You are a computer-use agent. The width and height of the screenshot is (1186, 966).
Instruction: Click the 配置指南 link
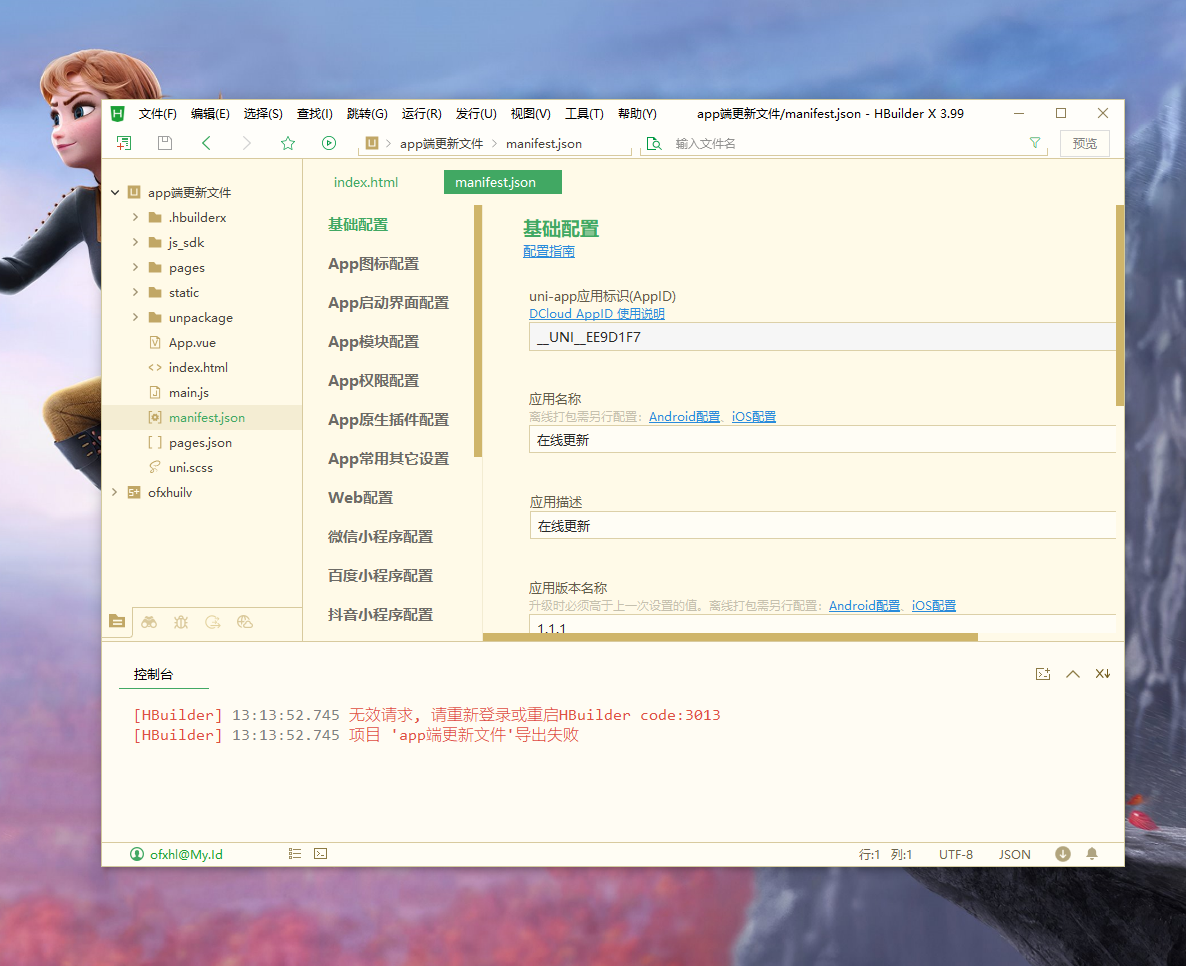click(x=549, y=252)
